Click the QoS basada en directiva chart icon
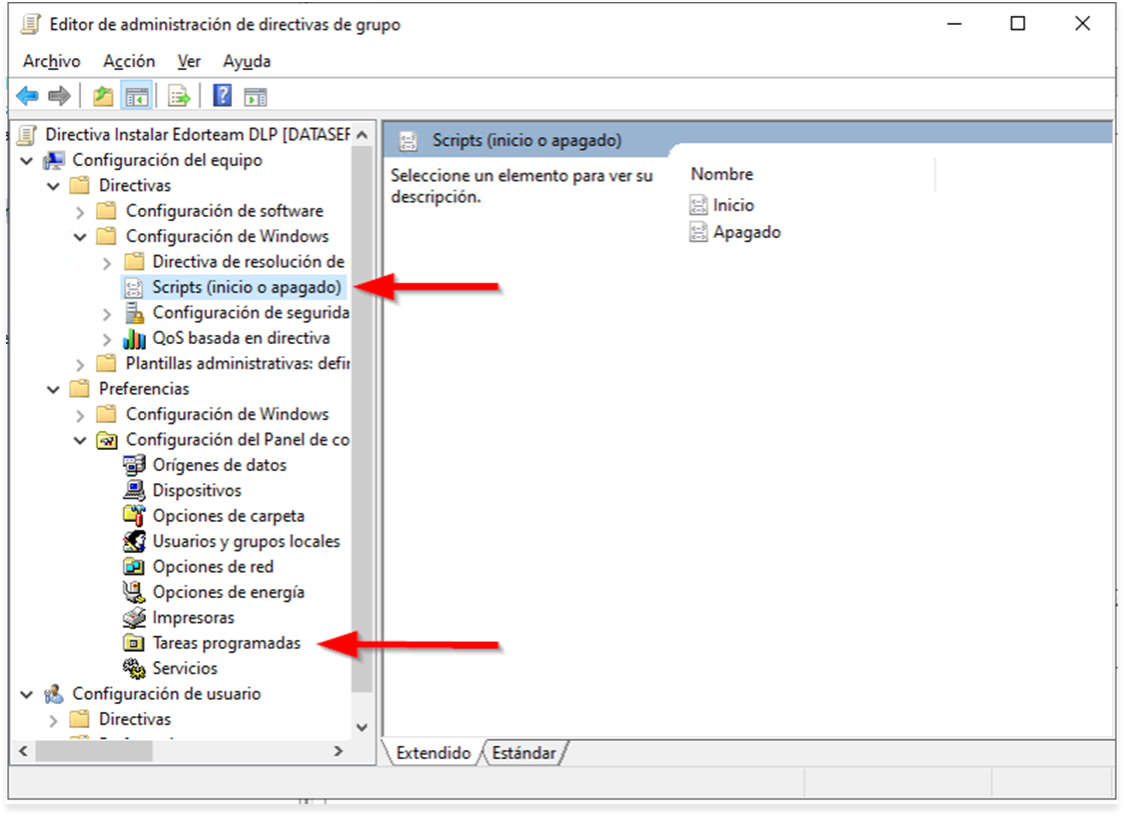Image resolution: width=1124 pixels, height=816 pixels. point(134,338)
